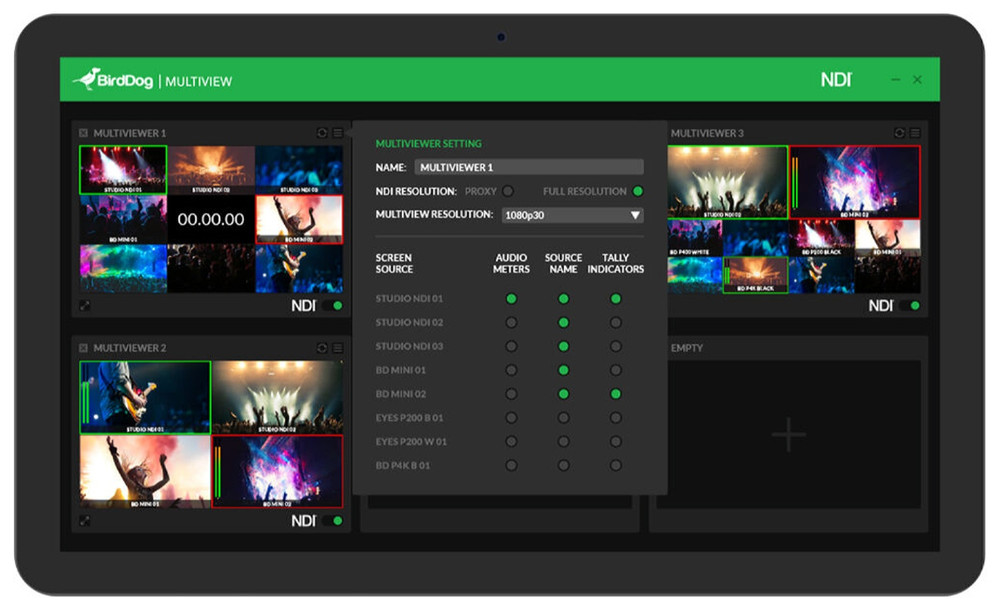Open Multiviewer 2 options menu
1000x611 pixels.
(338, 347)
